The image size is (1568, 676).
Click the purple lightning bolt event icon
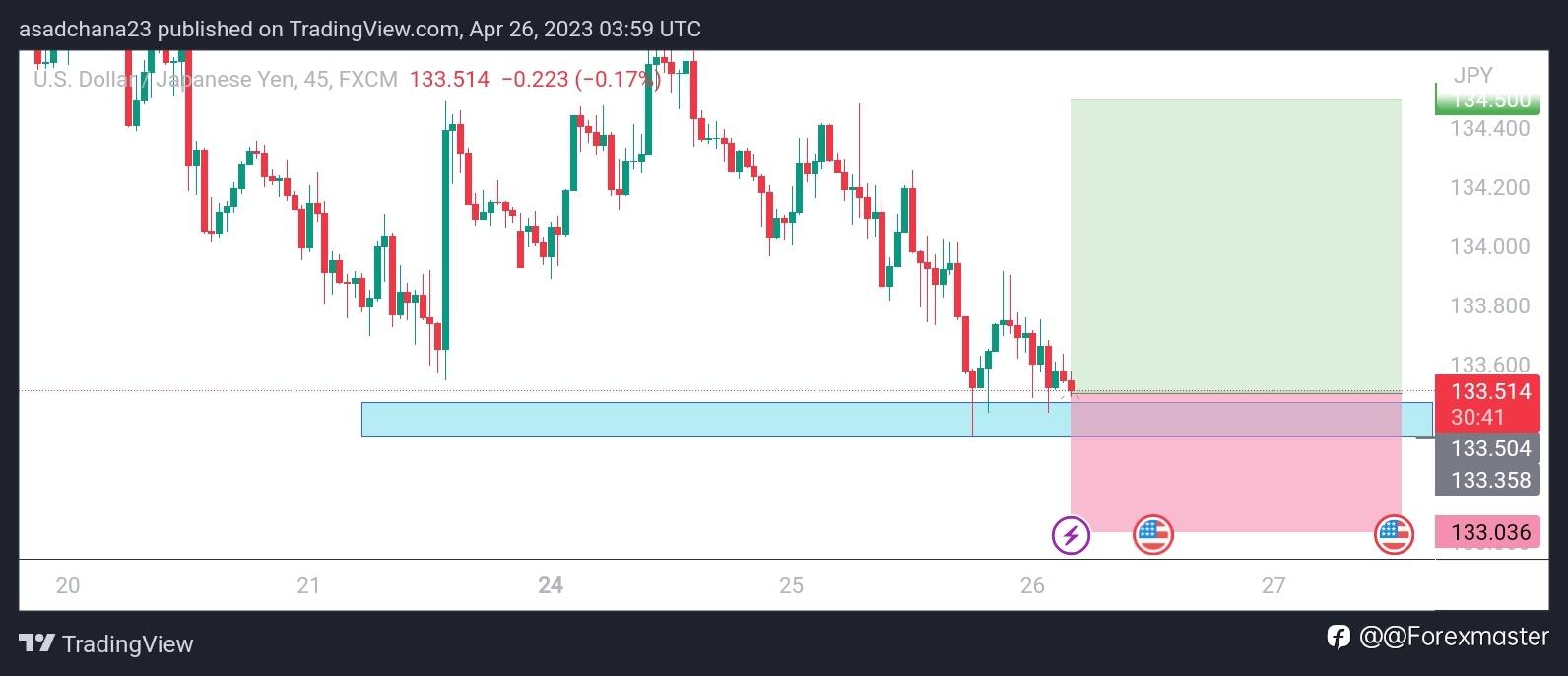(x=1071, y=535)
